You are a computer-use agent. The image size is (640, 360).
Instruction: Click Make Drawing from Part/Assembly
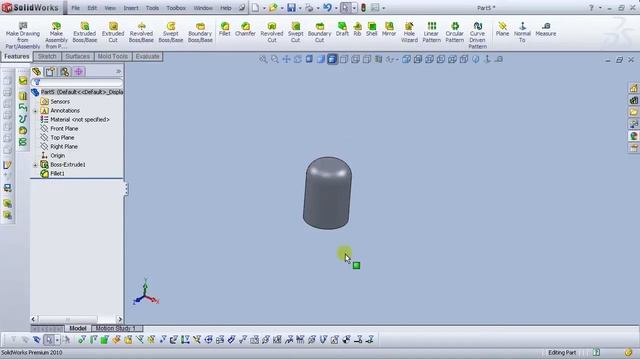[23, 36]
